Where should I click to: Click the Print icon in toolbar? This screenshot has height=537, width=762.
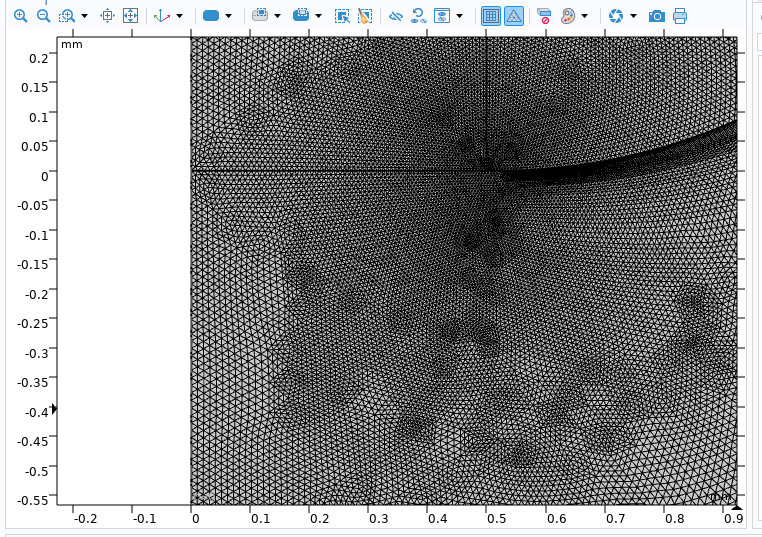[x=680, y=16]
